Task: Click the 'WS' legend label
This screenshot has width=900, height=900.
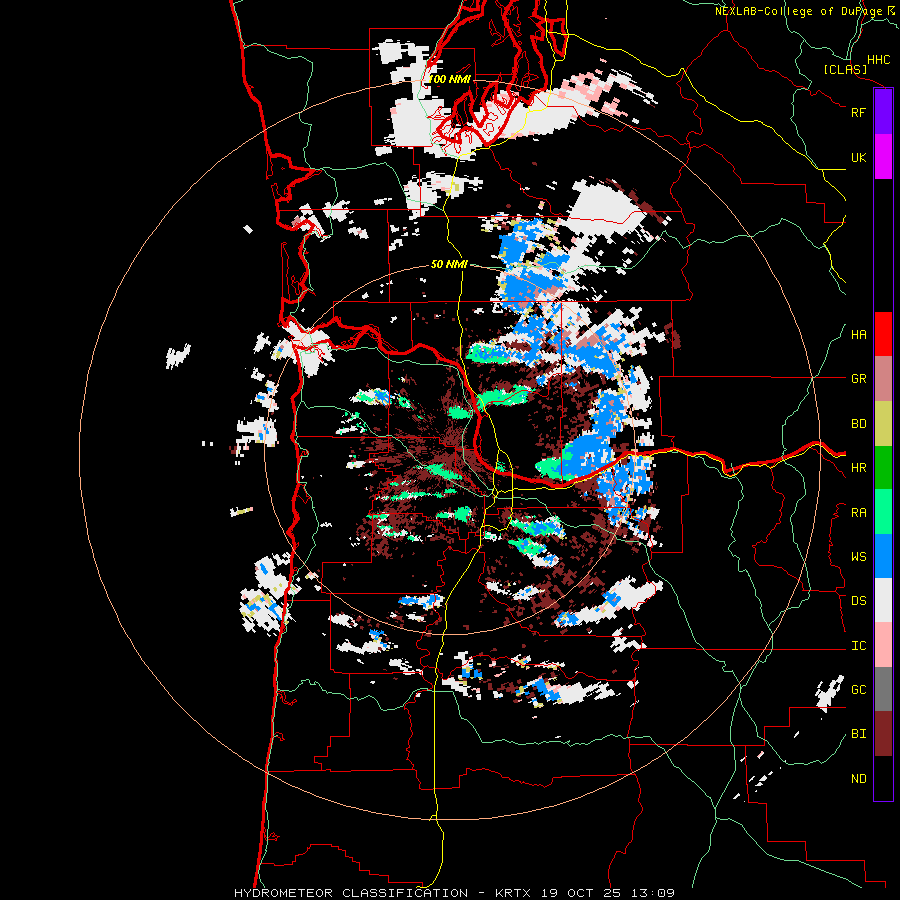Action: [858, 557]
